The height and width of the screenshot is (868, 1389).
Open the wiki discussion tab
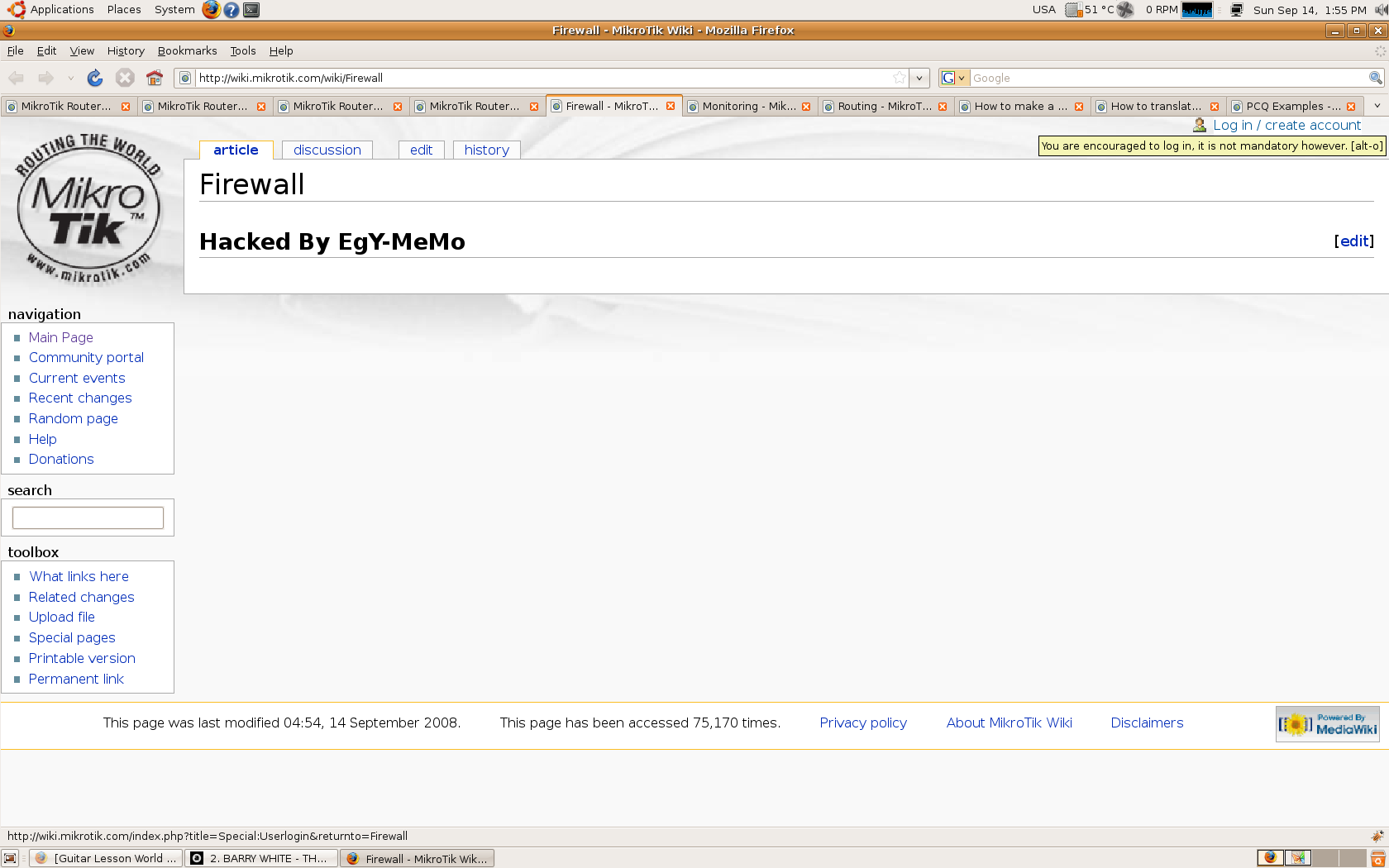(327, 150)
